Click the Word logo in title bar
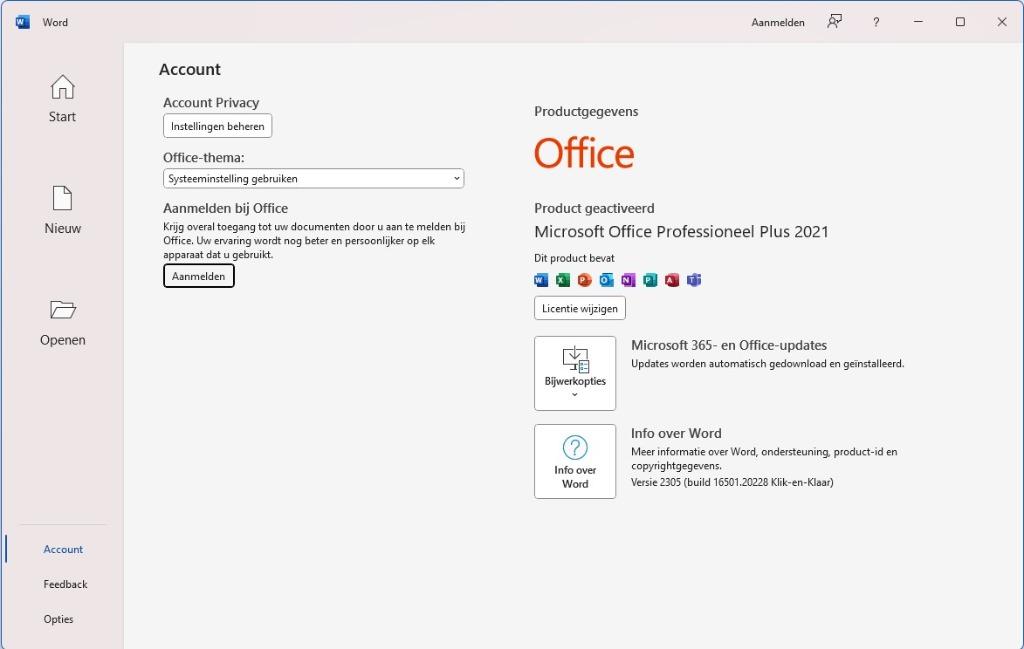This screenshot has height=649, width=1024. point(22,22)
